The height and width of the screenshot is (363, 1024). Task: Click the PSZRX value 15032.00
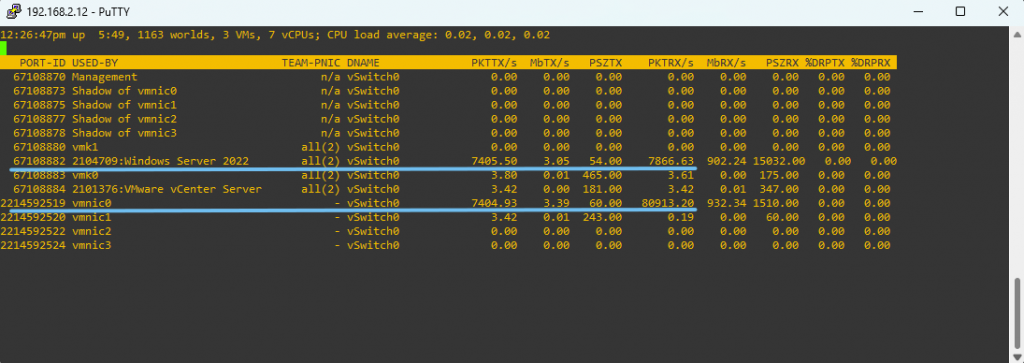click(x=779, y=161)
